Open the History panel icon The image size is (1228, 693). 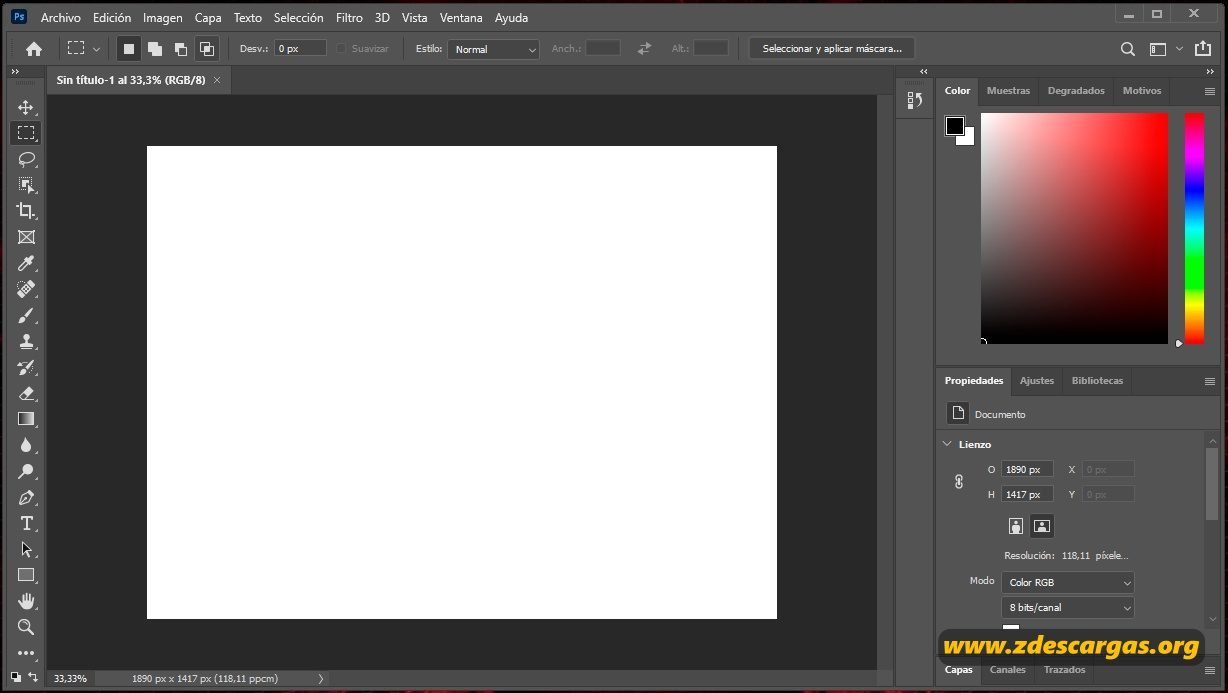[x=914, y=100]
